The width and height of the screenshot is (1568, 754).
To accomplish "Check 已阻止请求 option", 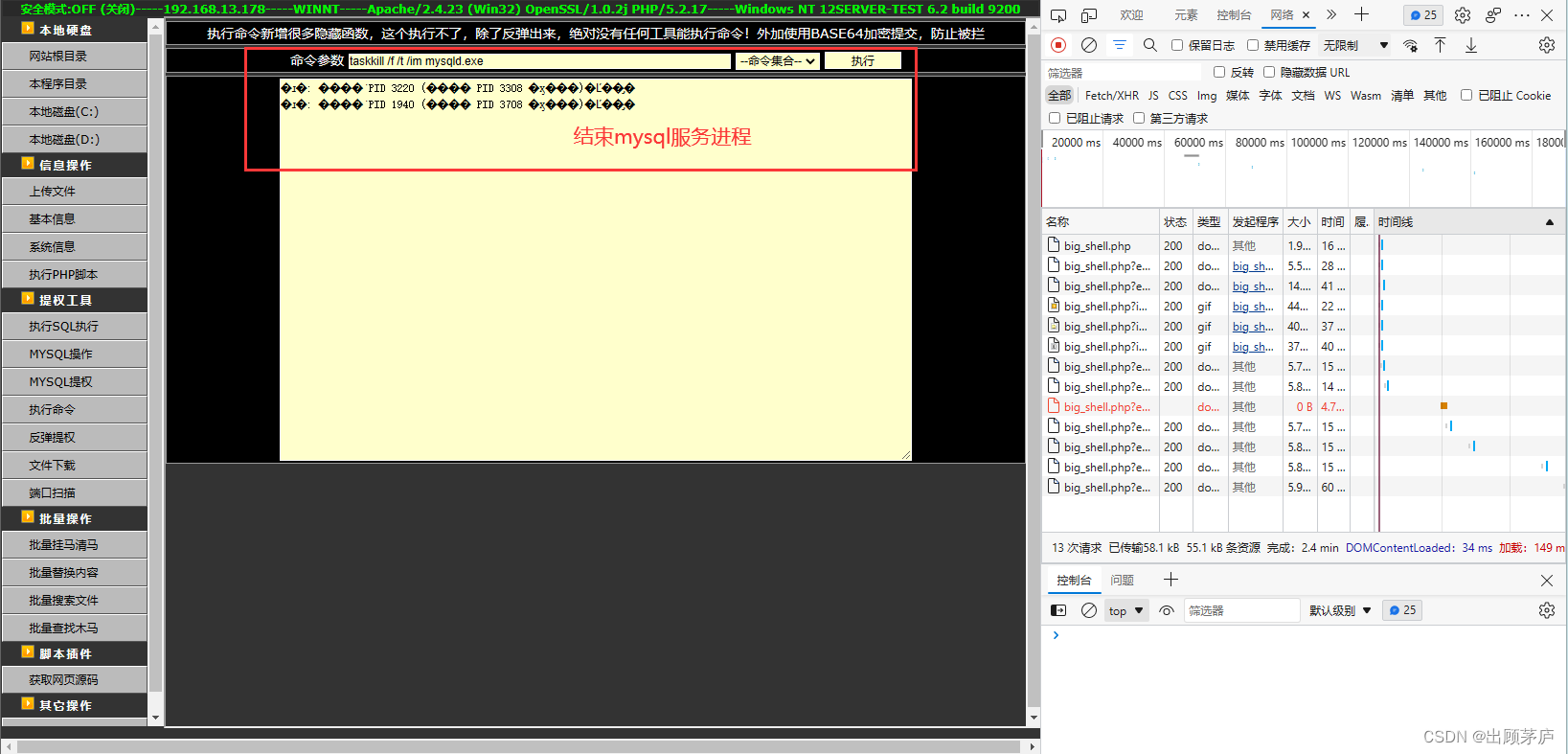I will (x=1055, y=118).
